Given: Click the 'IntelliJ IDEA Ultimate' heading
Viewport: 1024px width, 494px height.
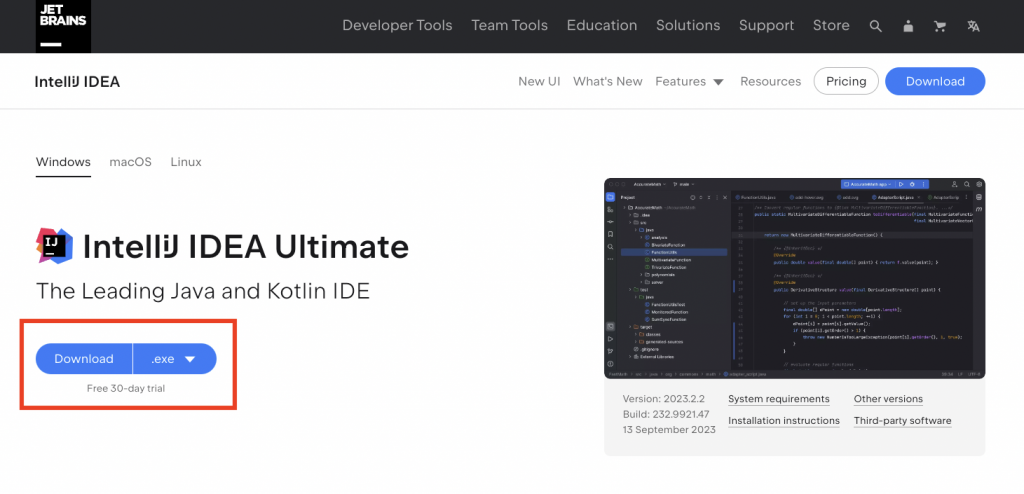Looking at the screenshot, I should tap(246, 246).
